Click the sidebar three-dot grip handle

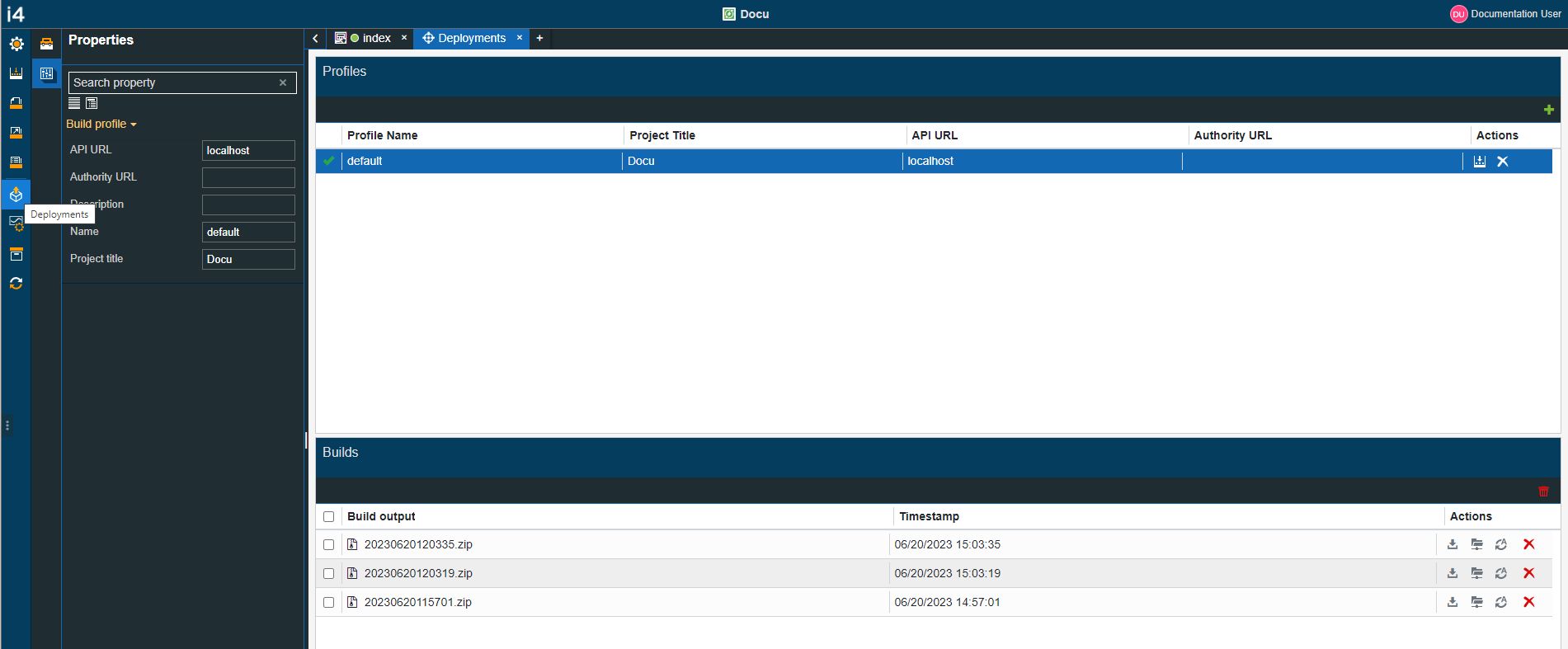tap(7, 426)
